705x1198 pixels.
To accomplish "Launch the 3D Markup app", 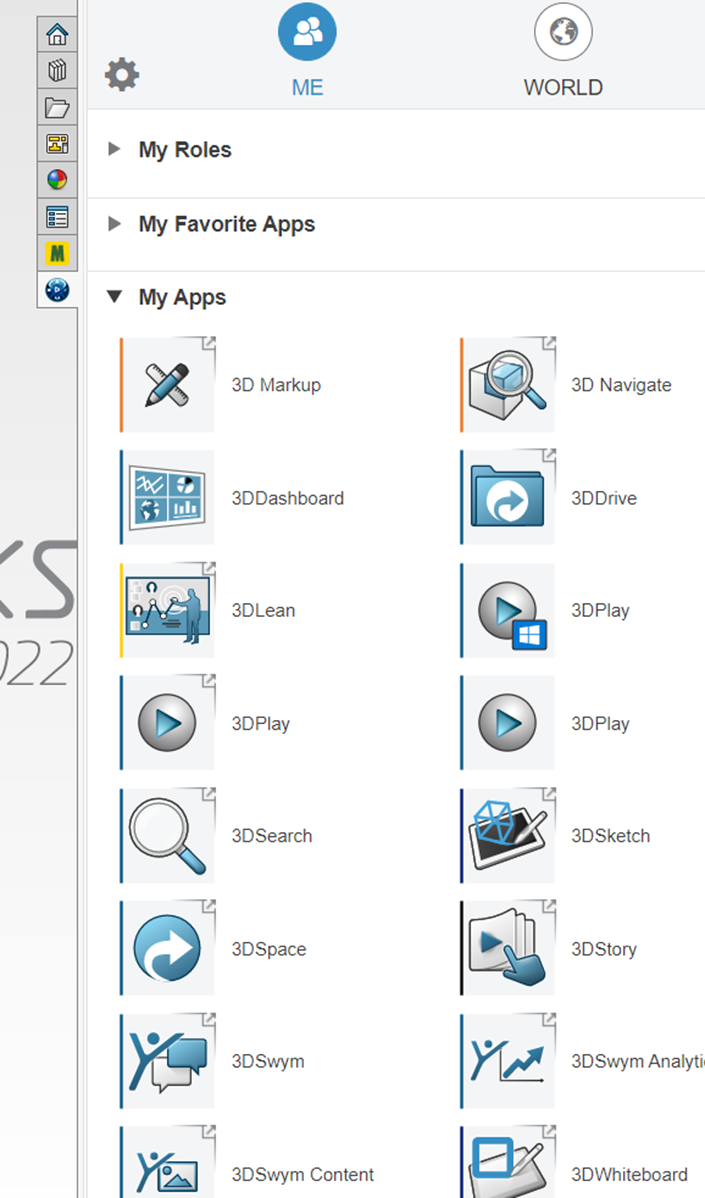I will point(168,385).
